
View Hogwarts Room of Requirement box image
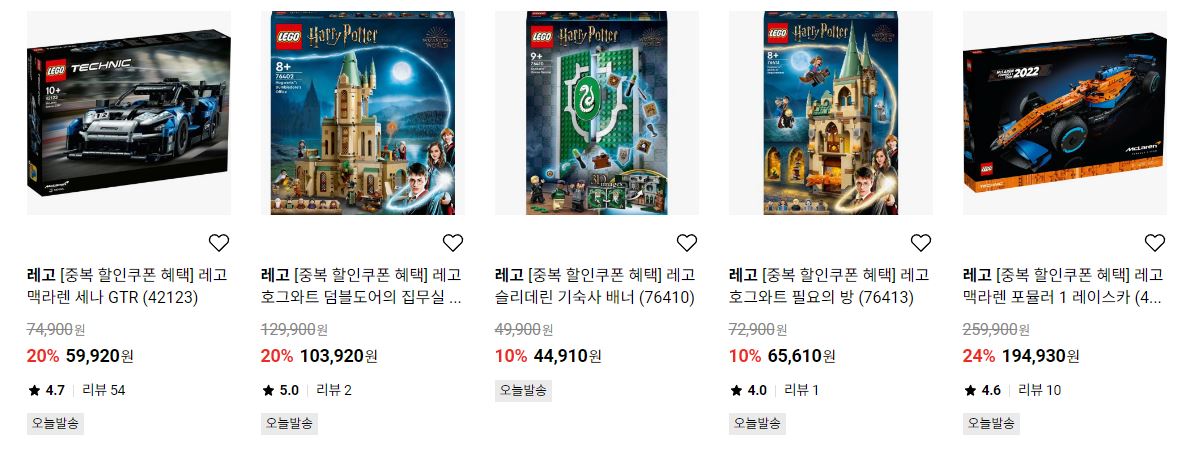tap(831, 113)
